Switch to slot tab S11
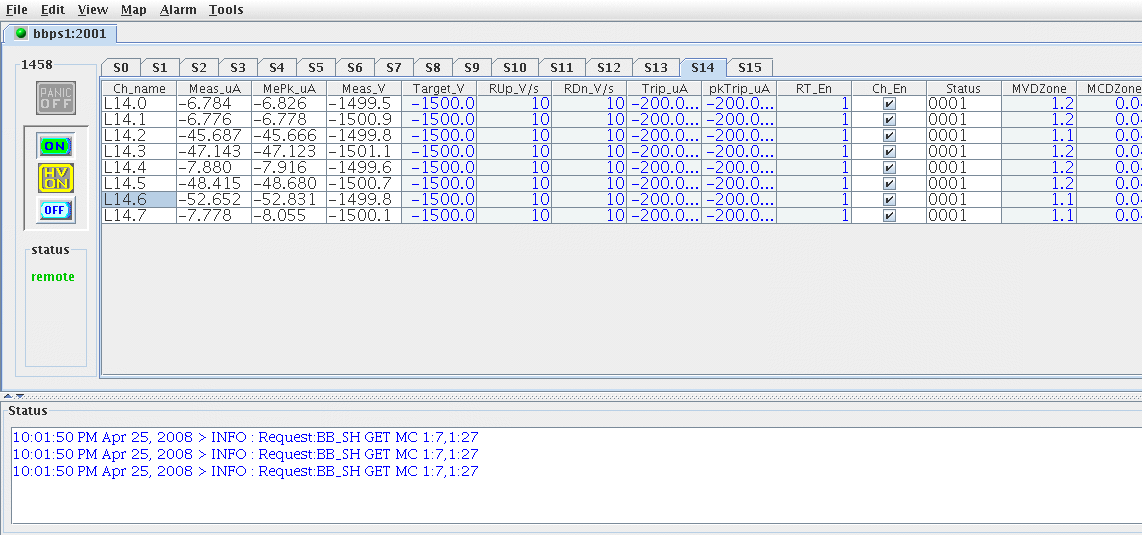Screen dimensions: 1142x536 (x=562, y=67)
